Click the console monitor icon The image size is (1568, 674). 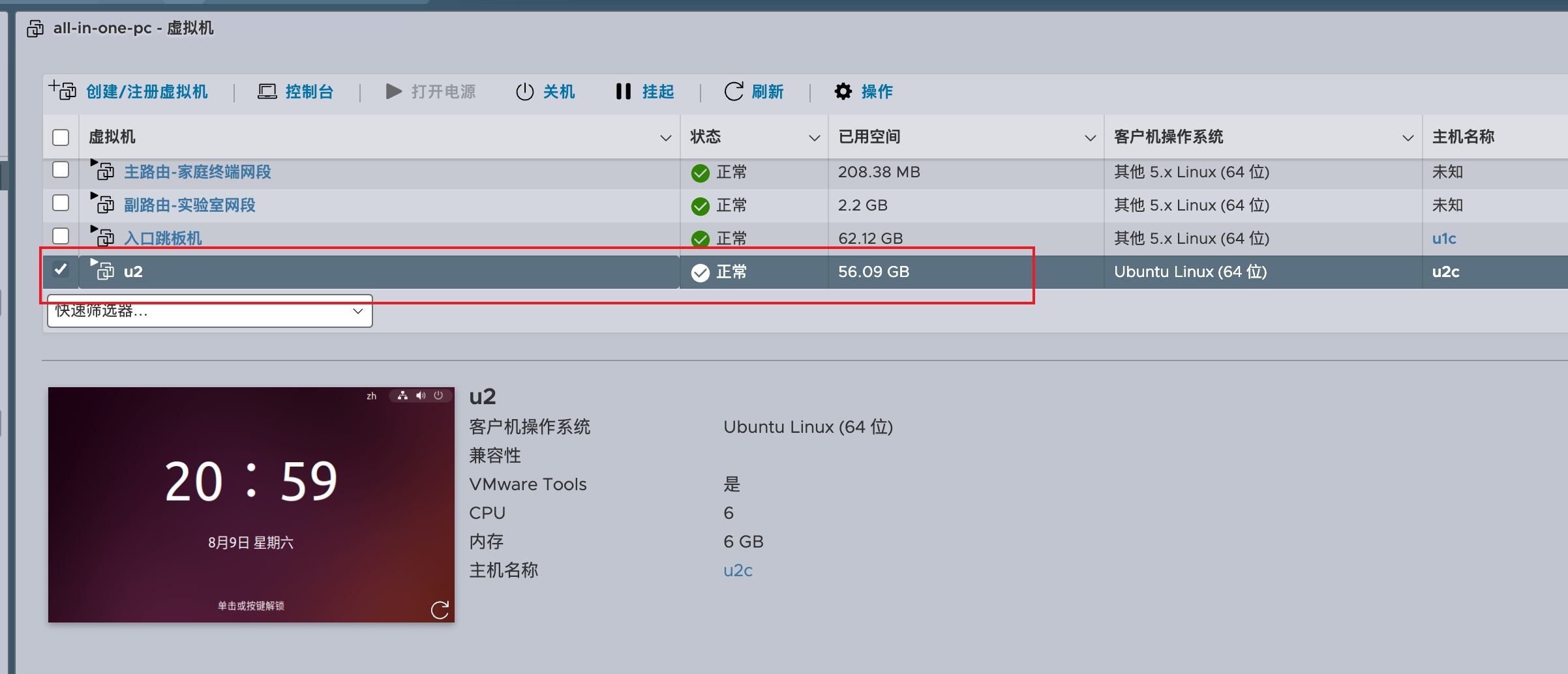(x=267, y=91)
